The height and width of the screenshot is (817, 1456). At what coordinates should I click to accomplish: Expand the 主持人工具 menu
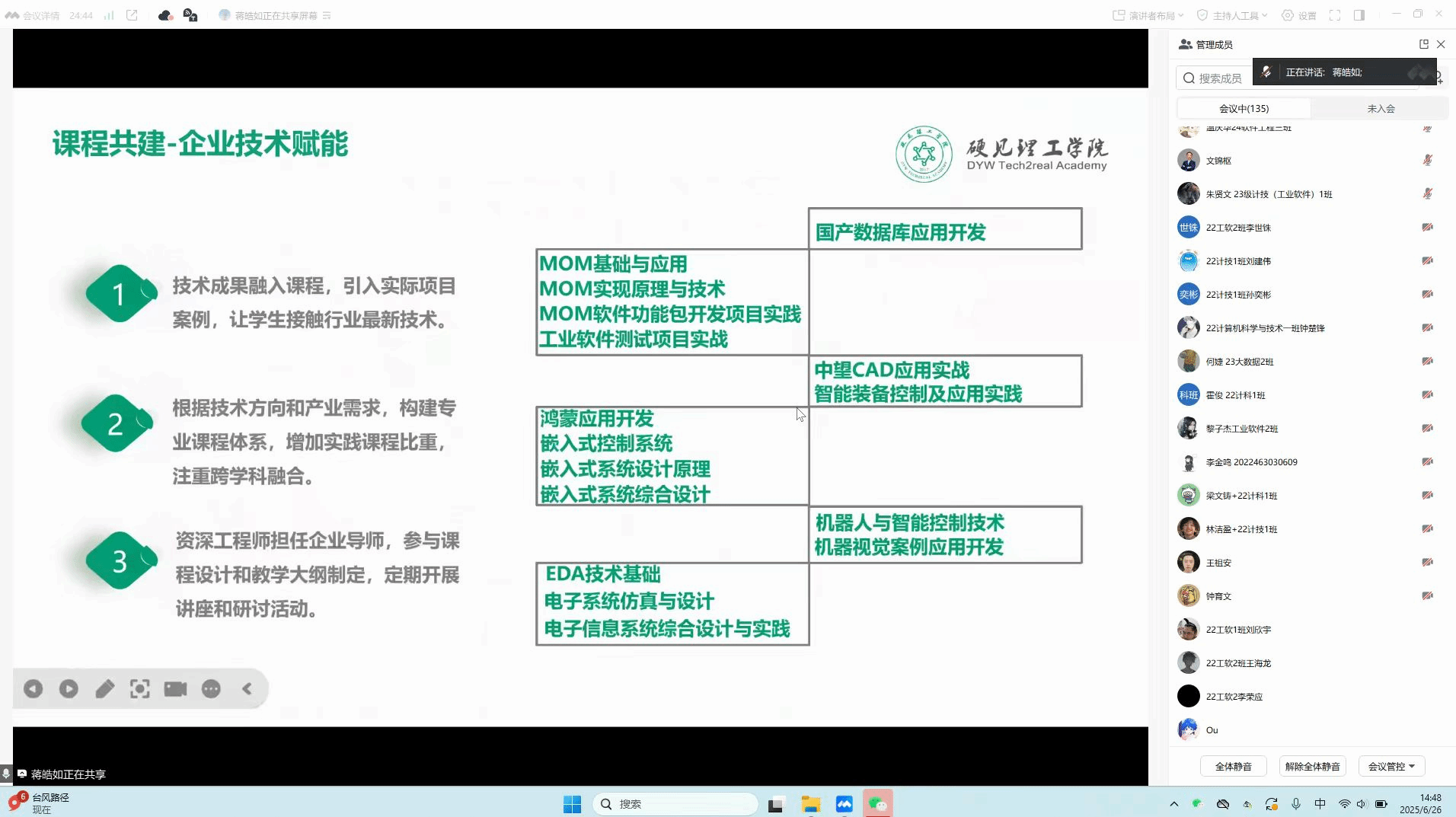click(1233, 15)
